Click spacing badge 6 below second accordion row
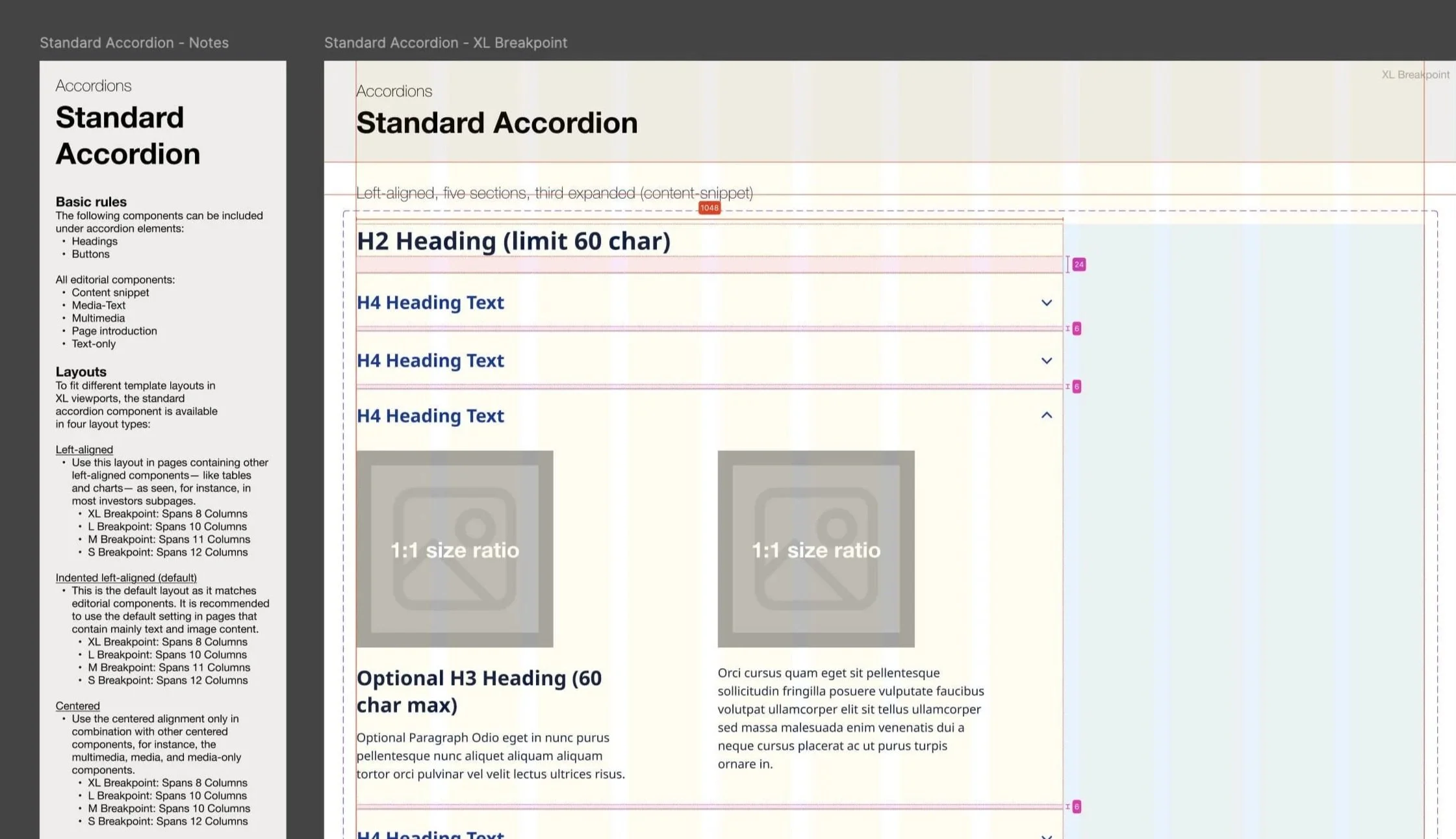Viewport: 1456px width, 839px height. point(1077,387)
